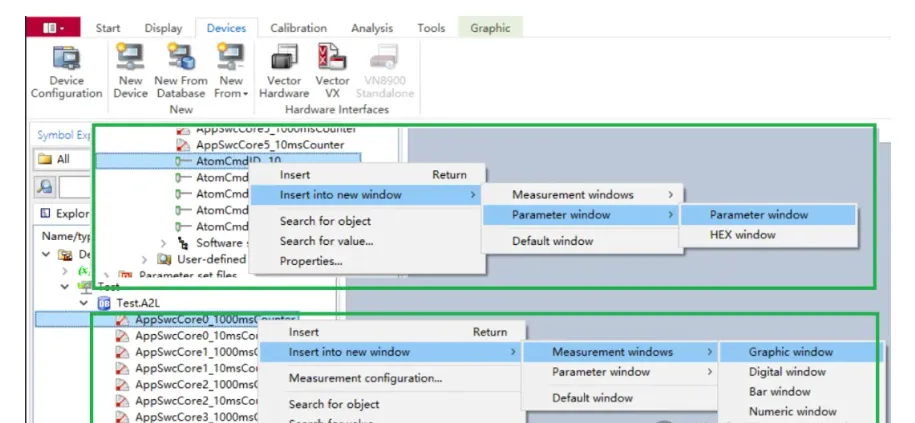This screenshot has height=423, width=915.
Task: Create new device from database
Action: click(x=180, y=71)
